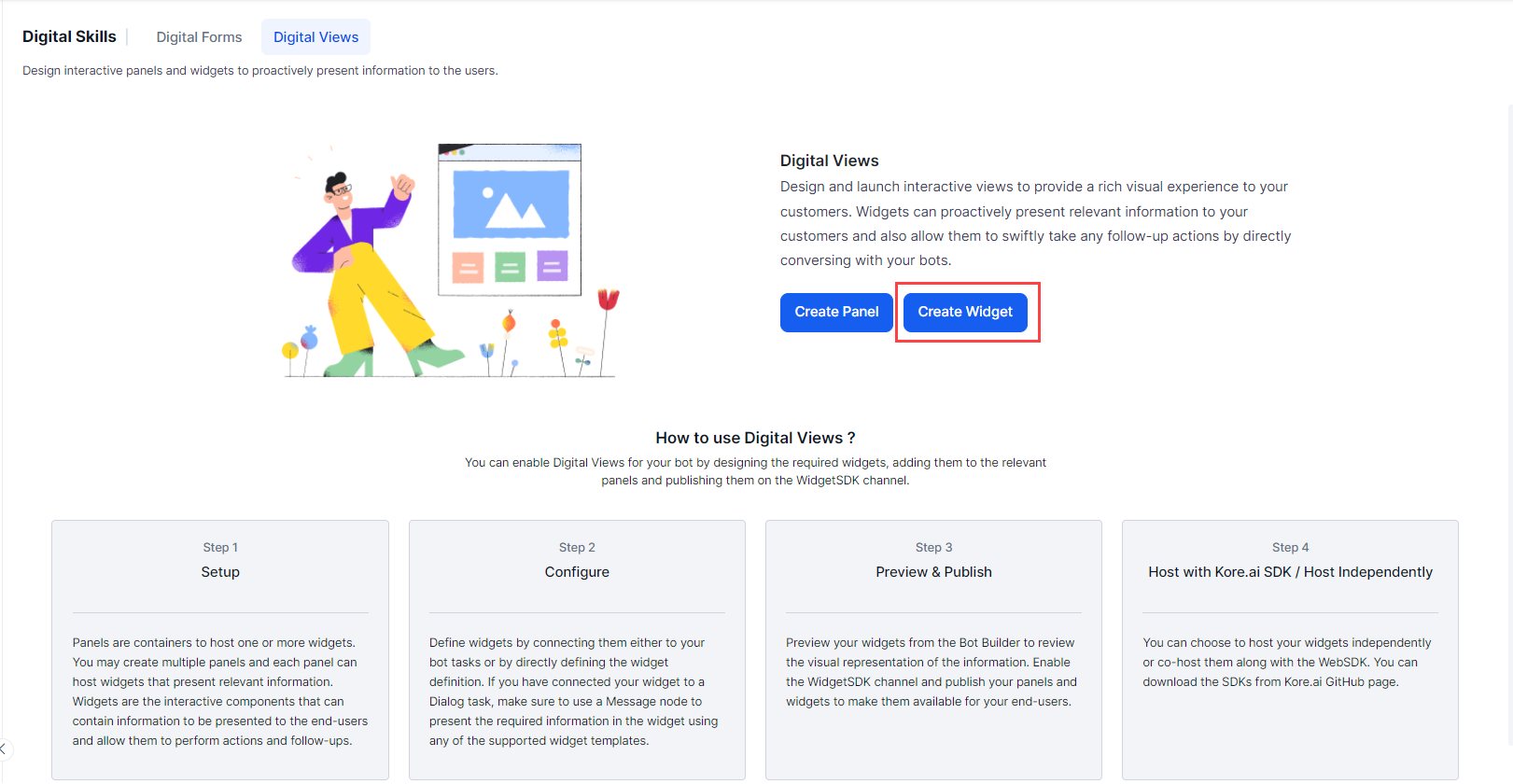This screenshot has width=1513, height=784.
Task: Click the Digital Views section heading
Action: tap(829, 161)
